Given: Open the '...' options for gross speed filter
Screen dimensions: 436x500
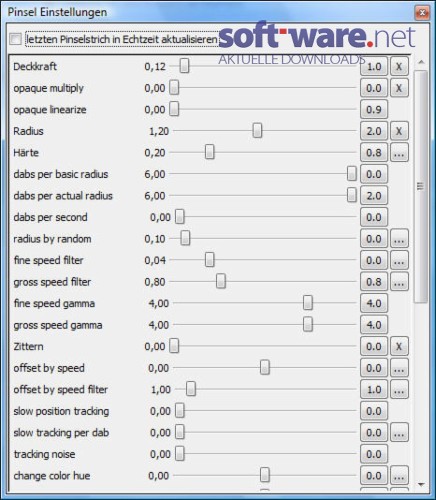Looking at the screenshot, I should pos(399,282).
